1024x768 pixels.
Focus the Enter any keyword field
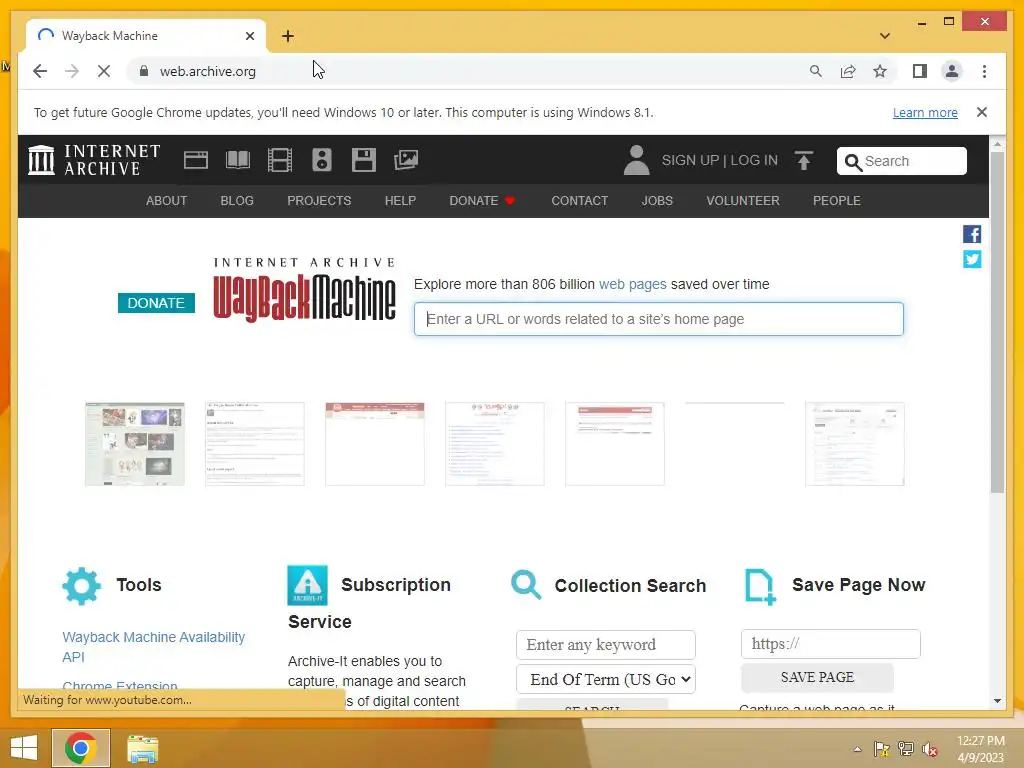[x=605, y=645]
